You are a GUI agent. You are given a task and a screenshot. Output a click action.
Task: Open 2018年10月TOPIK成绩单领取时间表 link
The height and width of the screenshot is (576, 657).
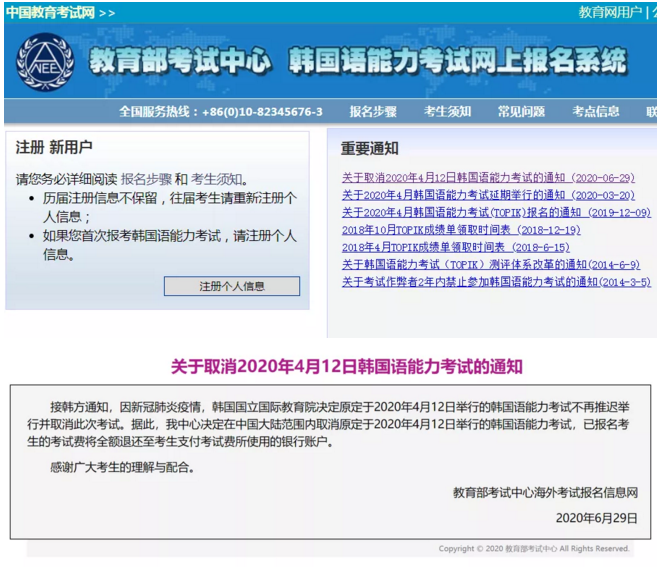(x=461, y=230)
